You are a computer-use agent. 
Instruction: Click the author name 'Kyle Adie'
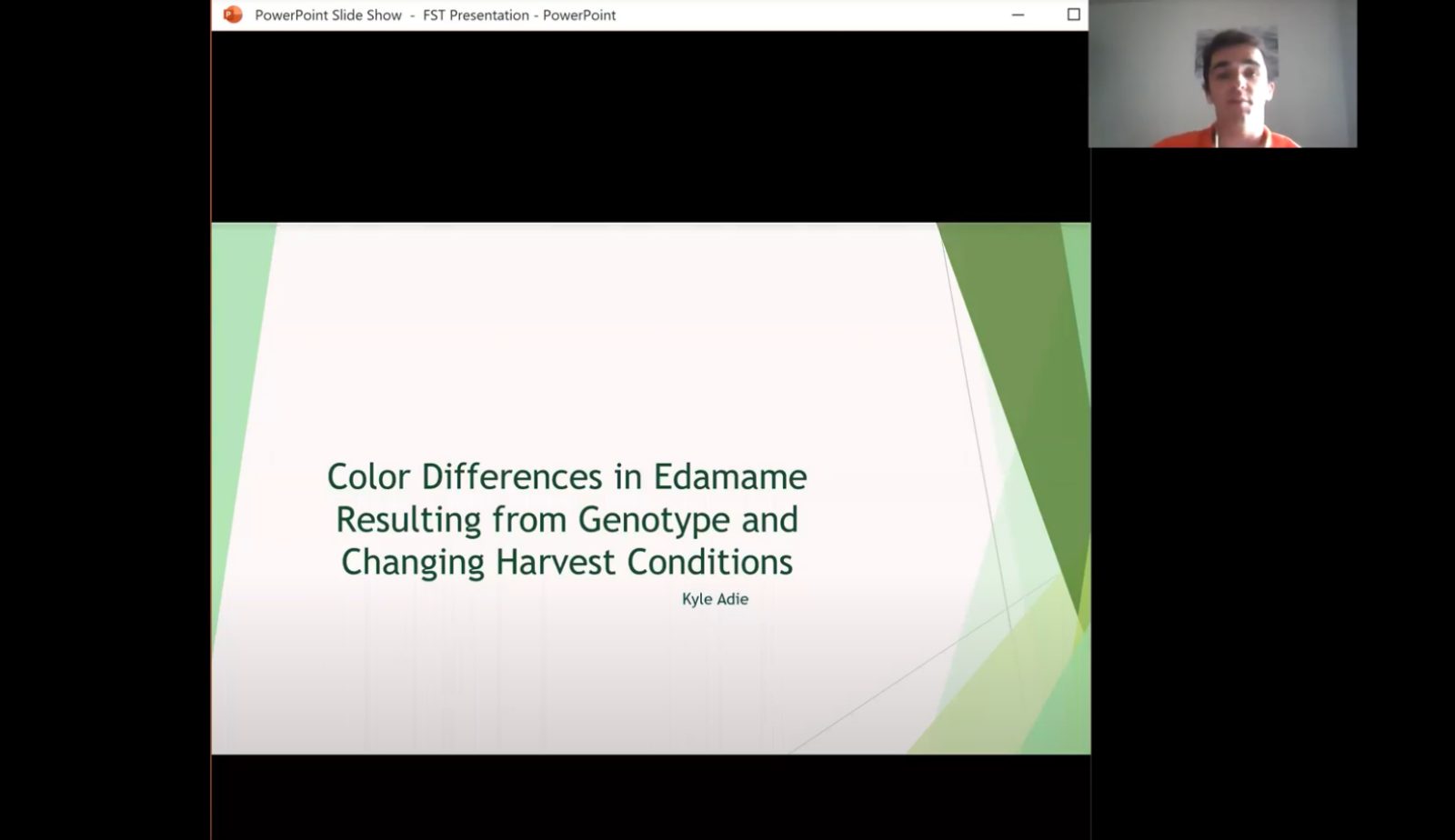point(715,599)
